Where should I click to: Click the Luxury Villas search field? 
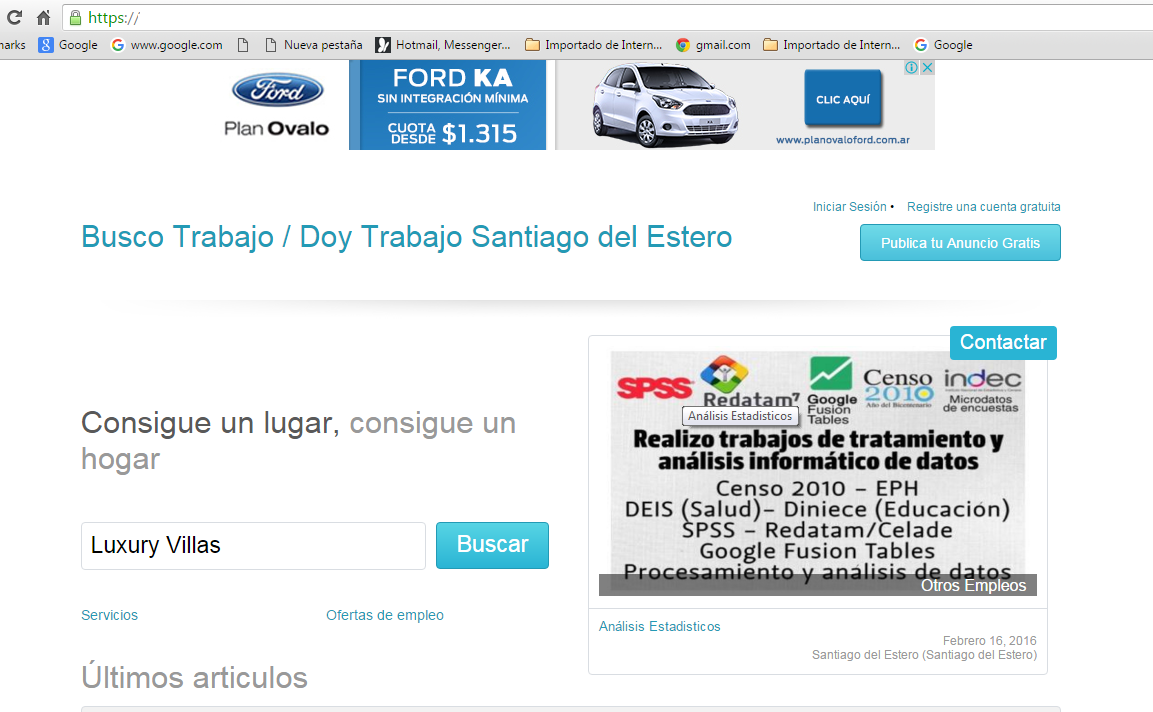(x=253, y=545)
